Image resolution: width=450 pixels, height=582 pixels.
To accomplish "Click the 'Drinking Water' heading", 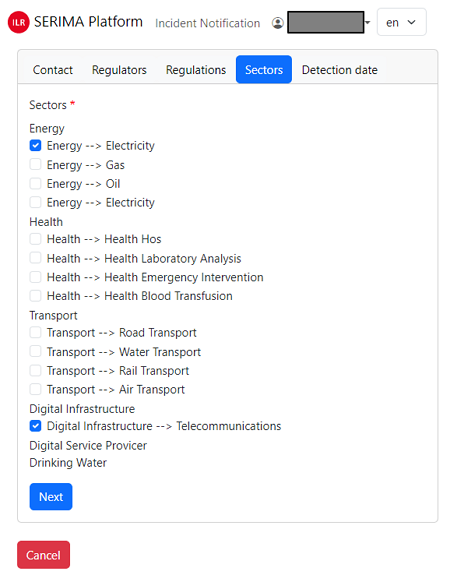I will (x=68, y=463).
